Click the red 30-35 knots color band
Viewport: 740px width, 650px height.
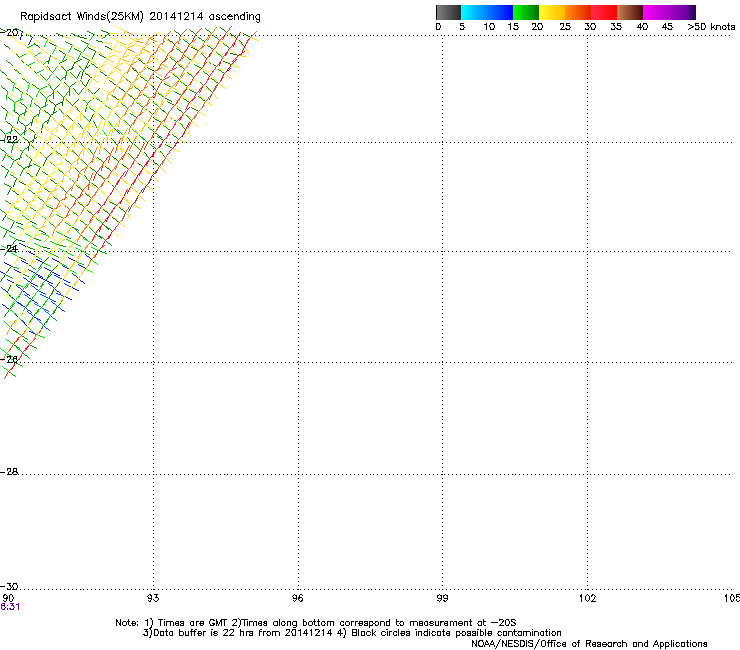click(x=604, y=12)
